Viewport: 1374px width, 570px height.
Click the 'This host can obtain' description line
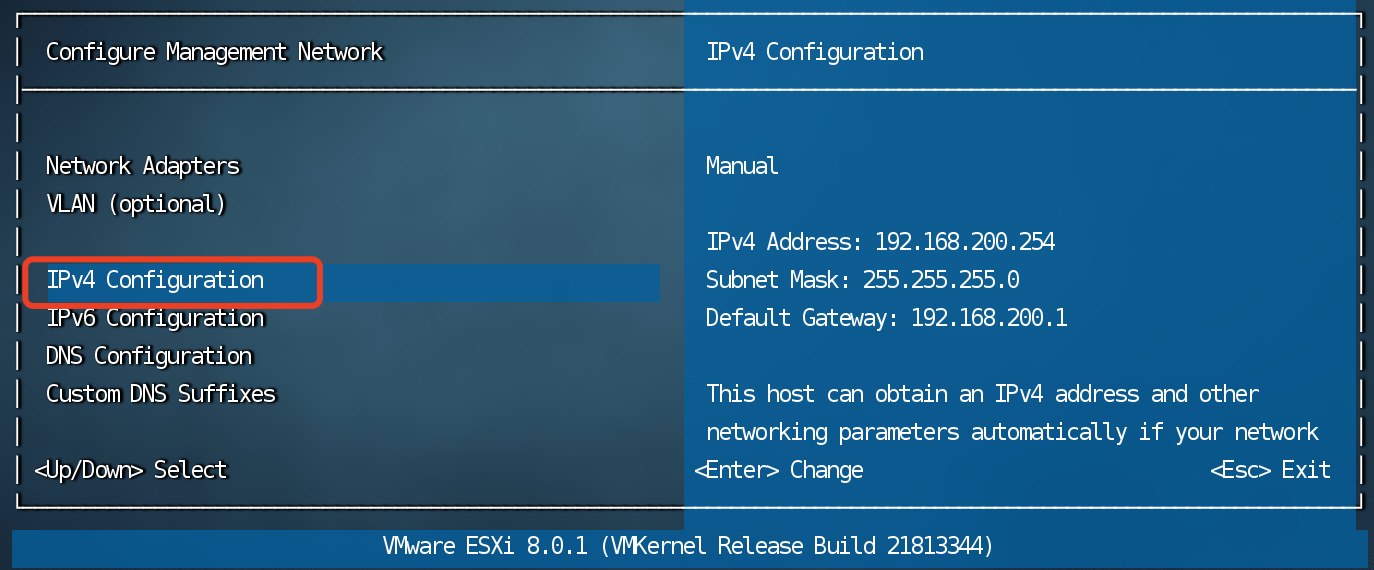coord(982,395)
